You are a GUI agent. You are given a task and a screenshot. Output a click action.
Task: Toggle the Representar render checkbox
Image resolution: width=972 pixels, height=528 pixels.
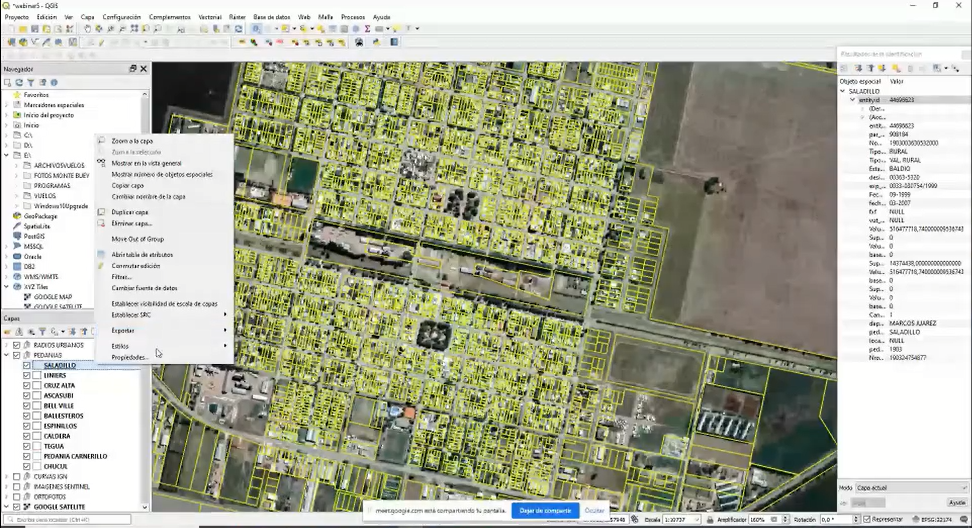(x=867, y=519)
